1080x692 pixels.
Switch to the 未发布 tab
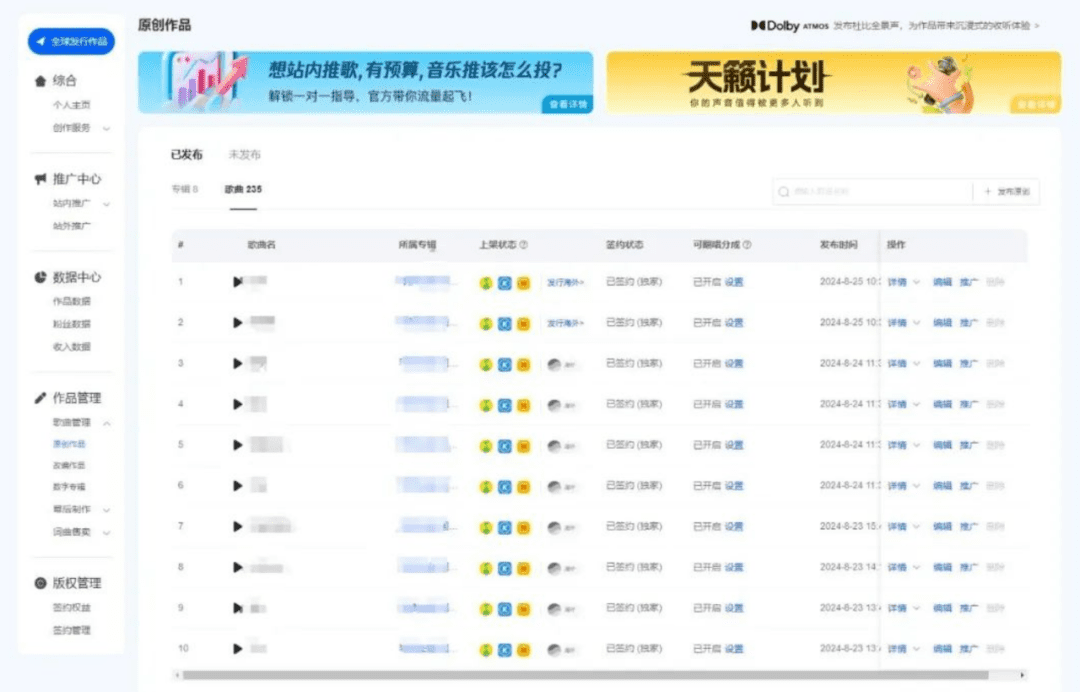pyautogui.click(x=244, y=155)
